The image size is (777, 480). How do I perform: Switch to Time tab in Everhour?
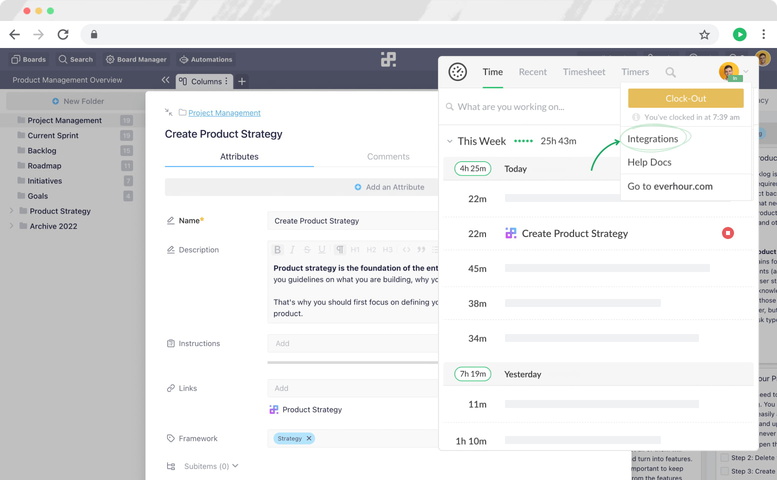493,72
